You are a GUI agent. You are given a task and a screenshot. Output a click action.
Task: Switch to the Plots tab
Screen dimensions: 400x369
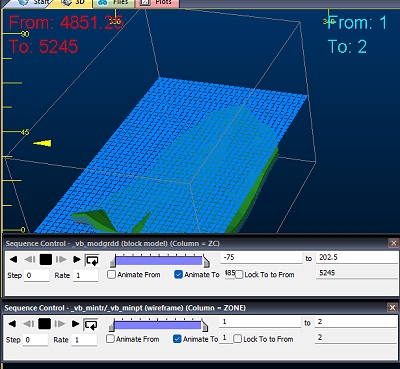pyautogui.click(x=157, y=3)
